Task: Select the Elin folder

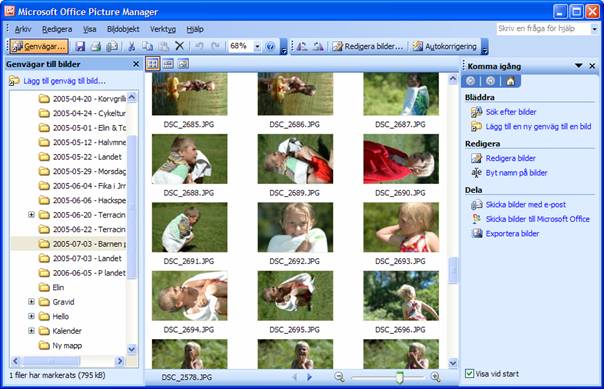Action: [58, 287]
